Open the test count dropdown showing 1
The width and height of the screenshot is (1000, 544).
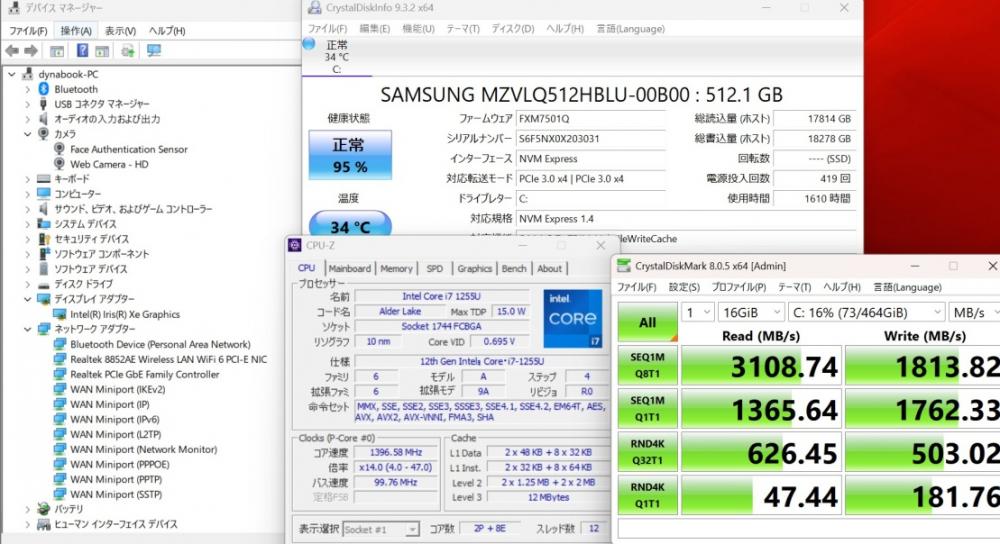click(697, 312)
